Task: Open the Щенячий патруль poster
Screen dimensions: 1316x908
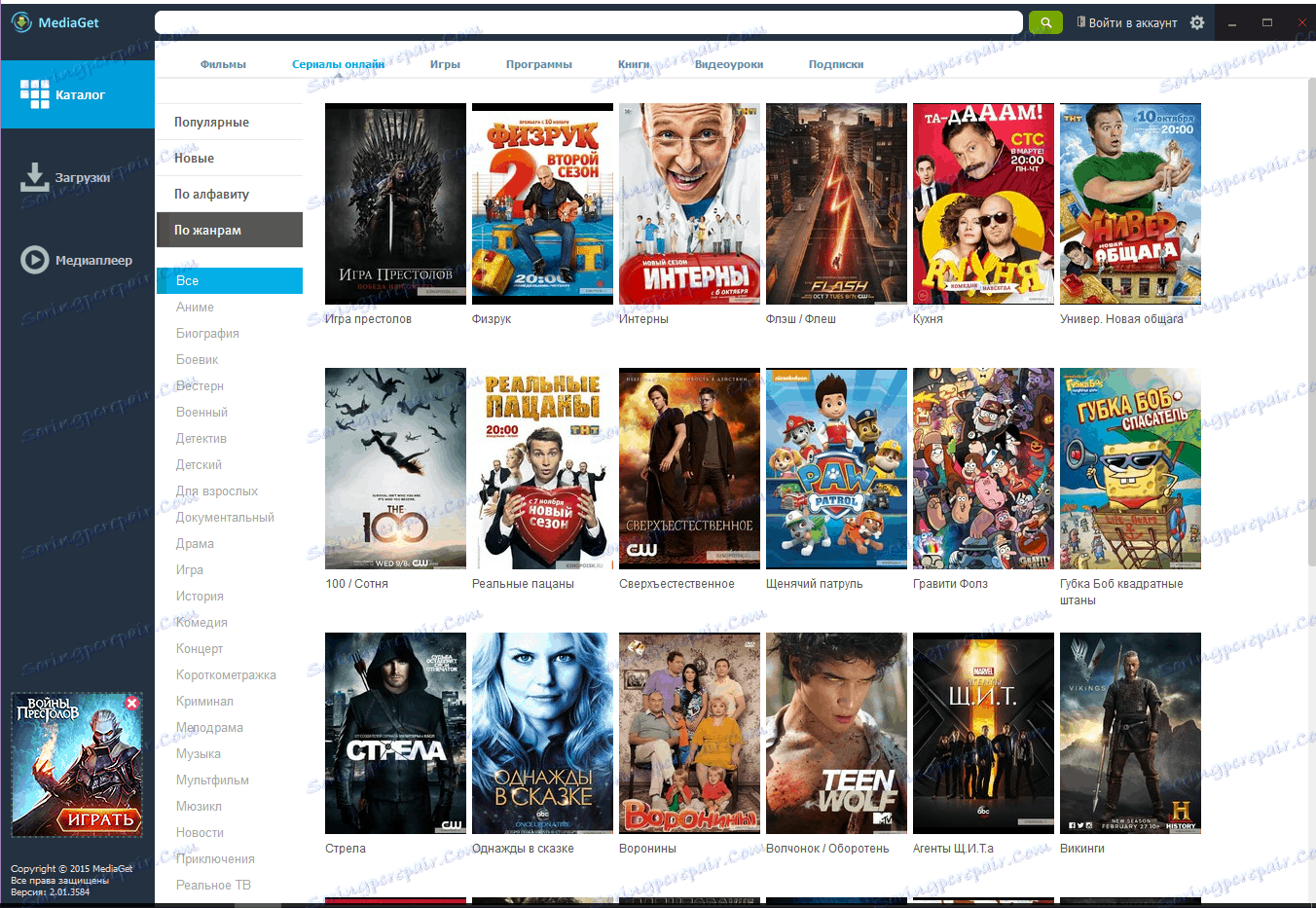Action: (x=836, y=469)
